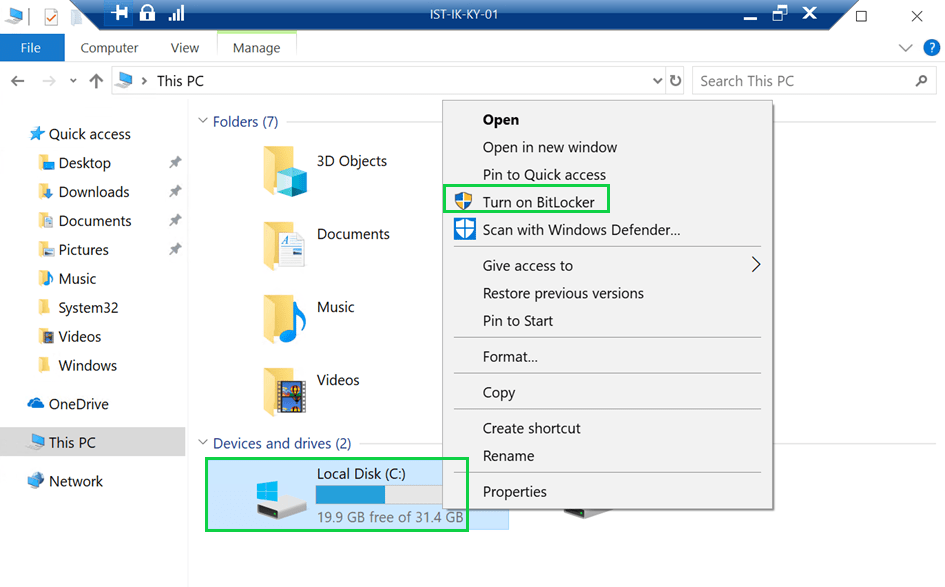945x587 pixels.
Task: Collapse the Folders (7) section
Action: [x=203, y=122]
